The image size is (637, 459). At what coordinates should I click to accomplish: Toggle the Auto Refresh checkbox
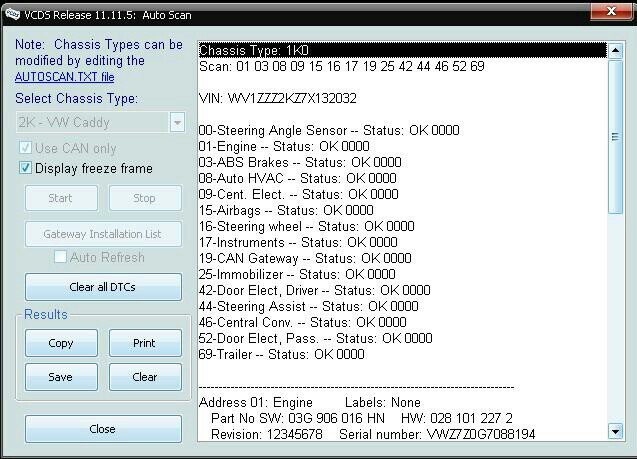(60, 256)
